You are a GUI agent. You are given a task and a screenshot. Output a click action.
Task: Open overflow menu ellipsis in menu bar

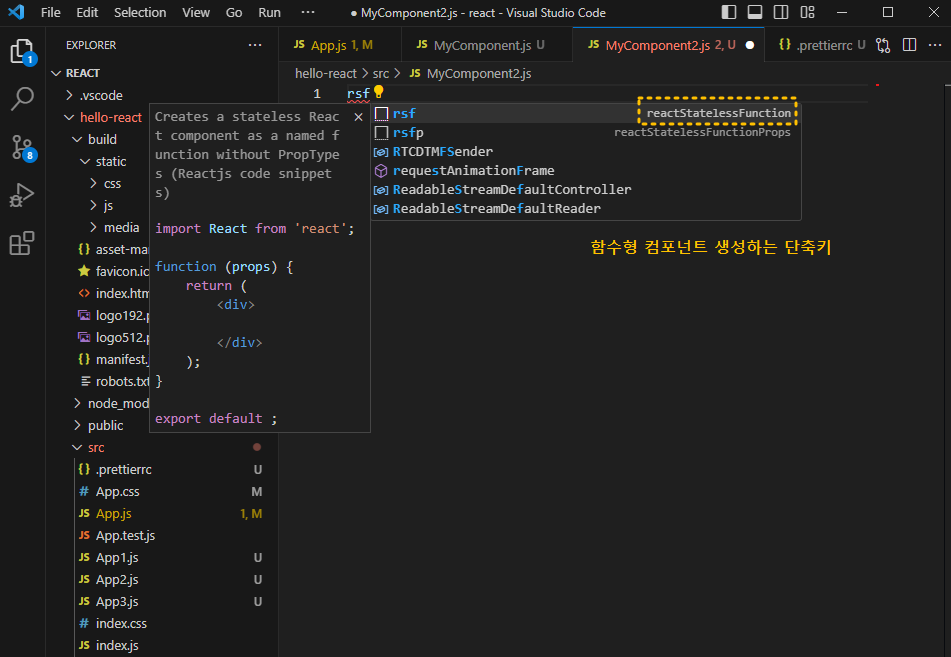click(x=308, y=12)
